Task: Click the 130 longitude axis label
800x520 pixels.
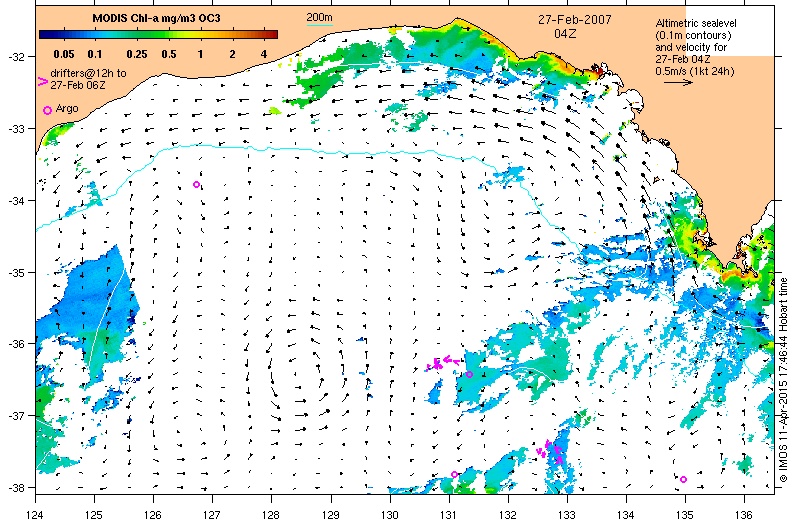Action: [x=390, y=514]
